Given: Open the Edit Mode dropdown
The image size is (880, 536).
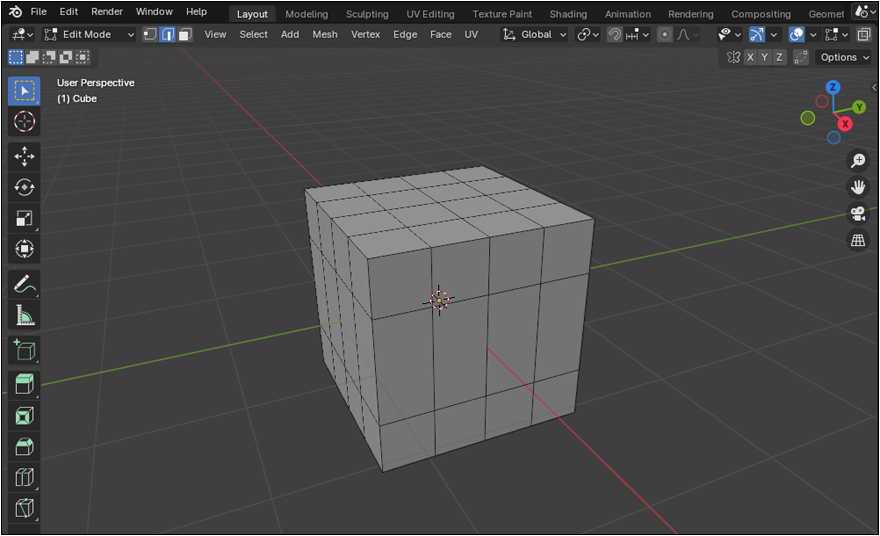Looking at the screenshot, I should point(89,34).
